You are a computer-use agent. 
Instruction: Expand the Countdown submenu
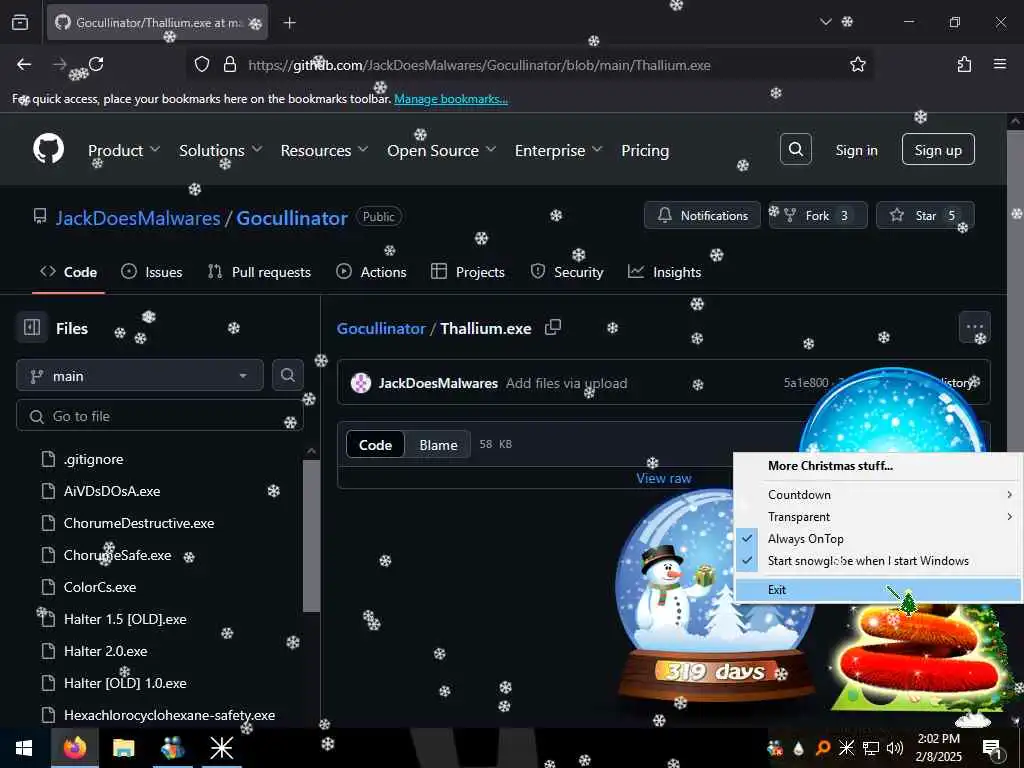point(877,494)
